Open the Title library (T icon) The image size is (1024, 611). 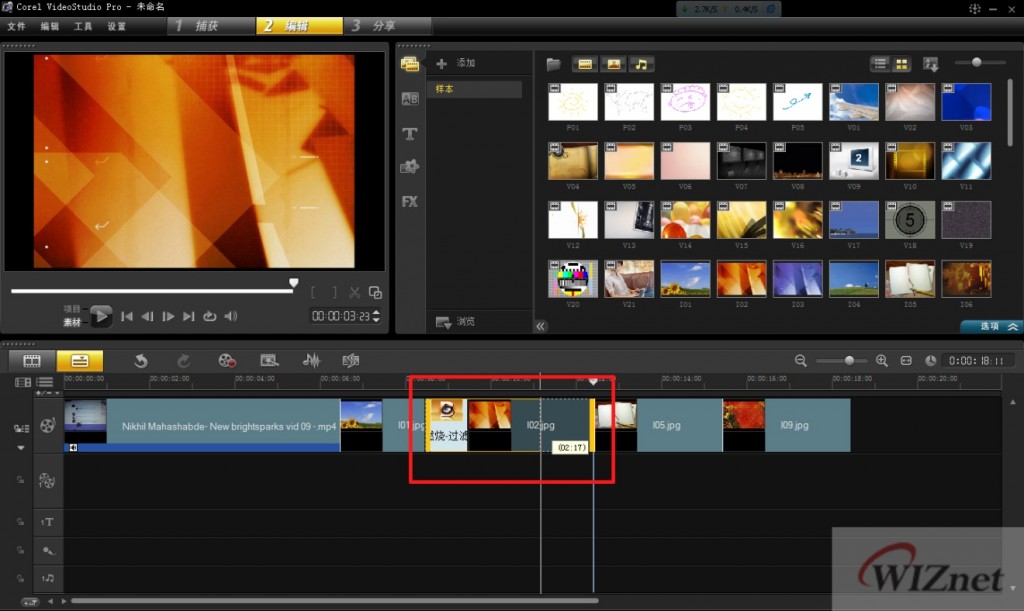pyautogui.click(x=409, y=134)
